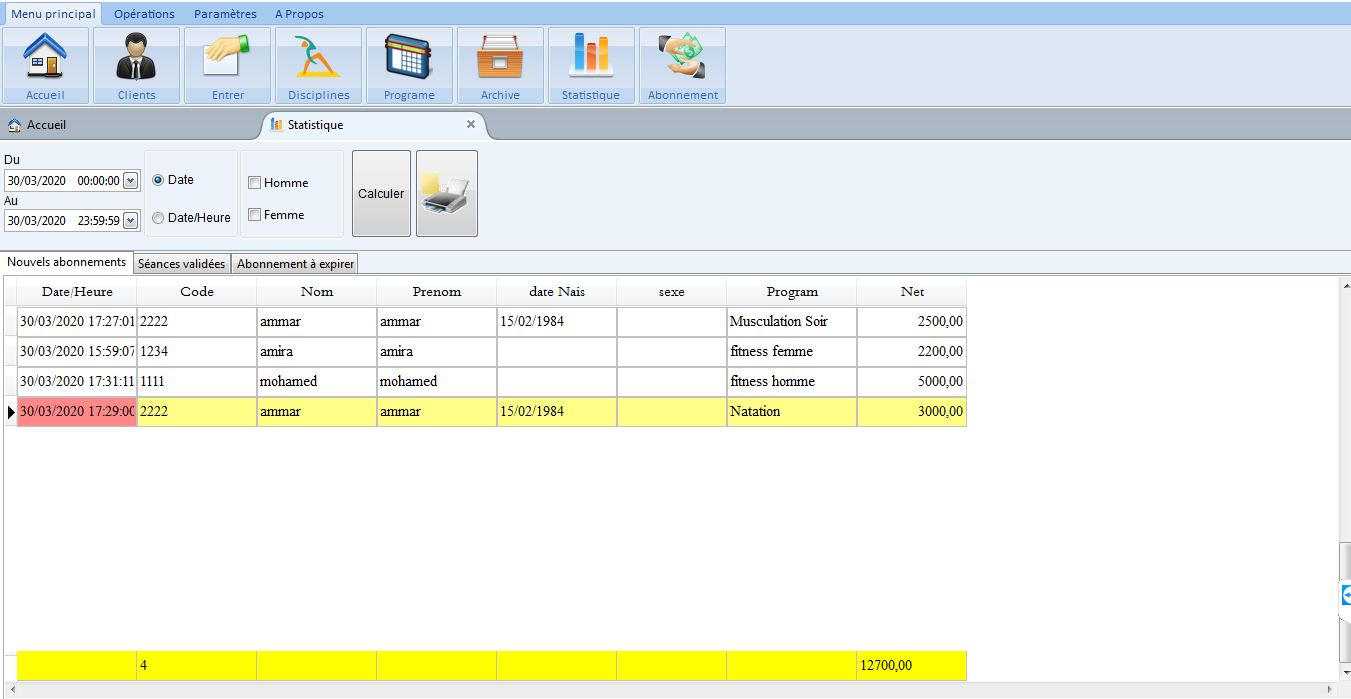Switch to Abonnement à expirer tab
1351x699 pixels.
(295, 264)
